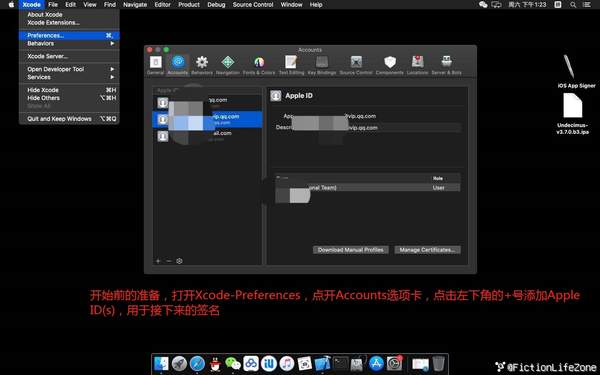Choose Xcode Extensions menu entry

69,23
